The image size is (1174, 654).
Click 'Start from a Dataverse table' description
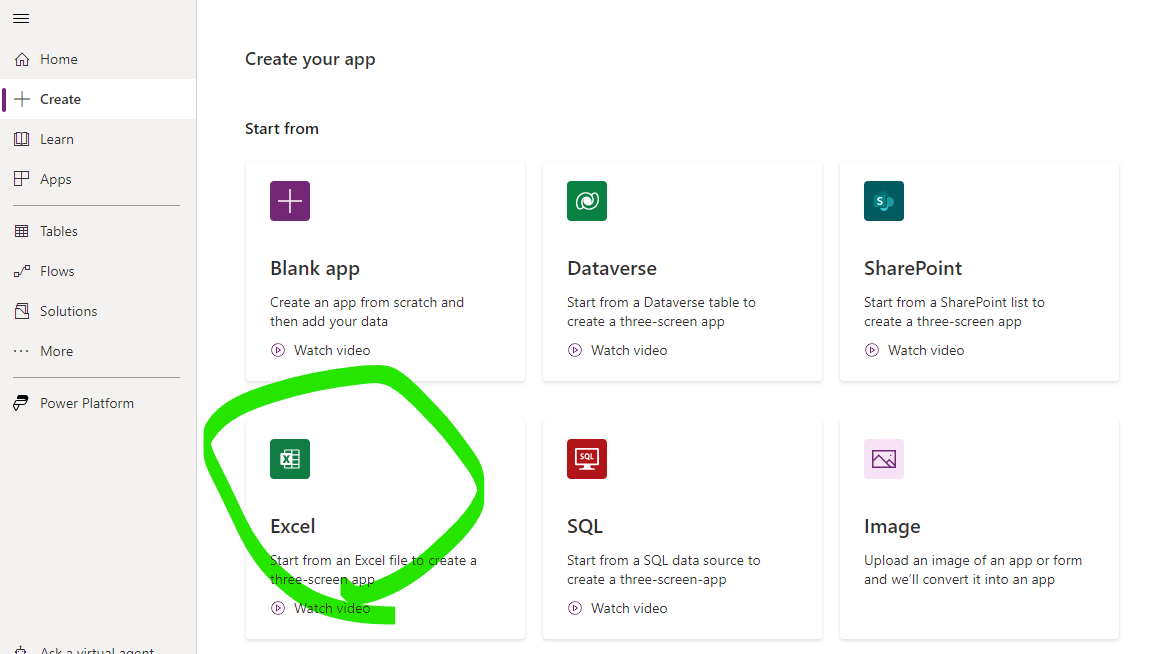(661, 312)
